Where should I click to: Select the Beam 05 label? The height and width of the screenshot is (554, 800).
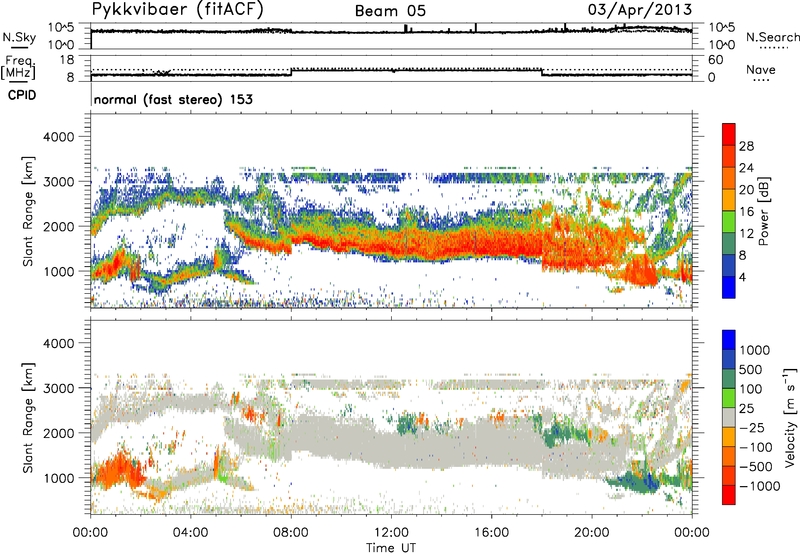coord(390,11)
